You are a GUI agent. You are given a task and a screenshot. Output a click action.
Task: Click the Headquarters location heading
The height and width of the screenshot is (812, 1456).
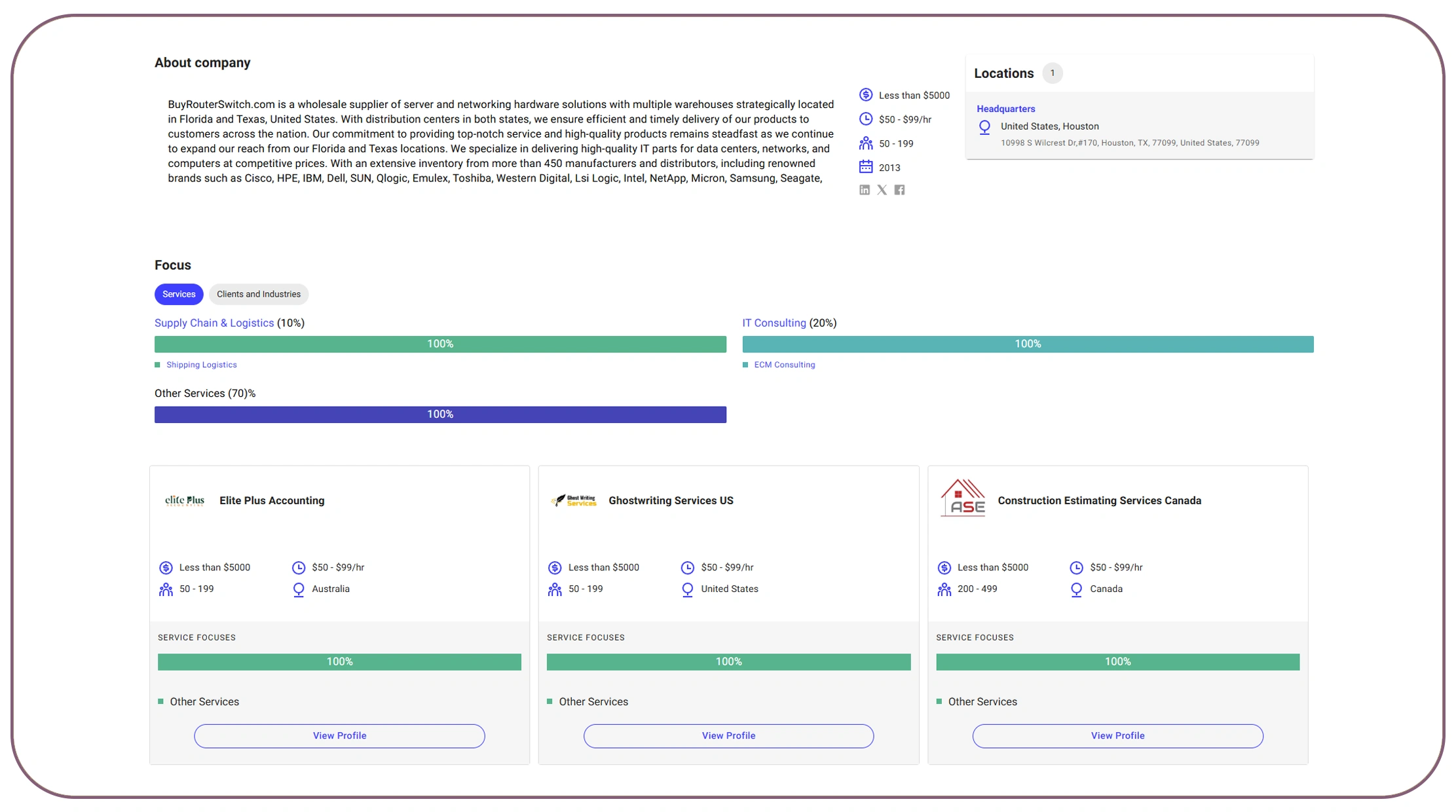click(x=1005, y=109)
